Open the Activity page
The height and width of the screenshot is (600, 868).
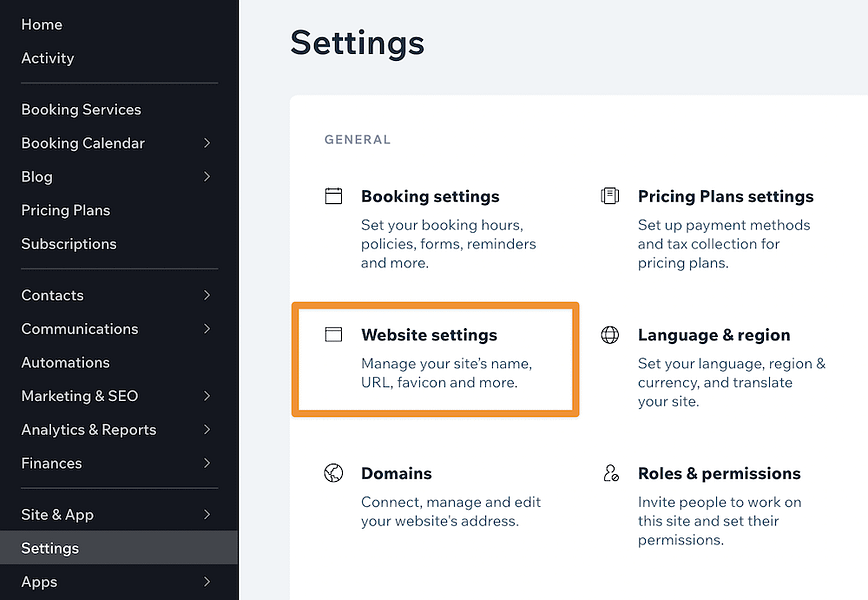tap(47, 58)
